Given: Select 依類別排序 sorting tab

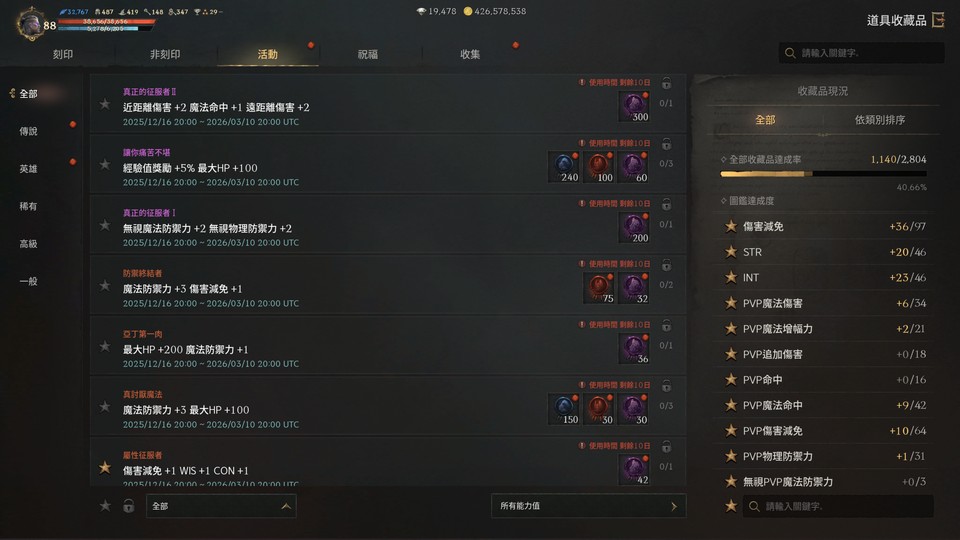Looking at the screenshot, I should pyautogui.click(x=879, y=120).
